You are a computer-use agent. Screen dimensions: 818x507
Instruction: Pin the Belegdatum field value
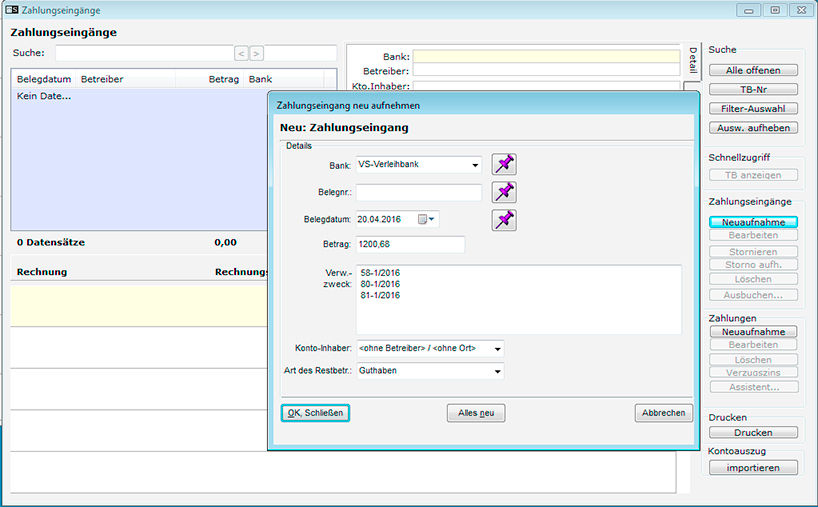click(505, 220)
